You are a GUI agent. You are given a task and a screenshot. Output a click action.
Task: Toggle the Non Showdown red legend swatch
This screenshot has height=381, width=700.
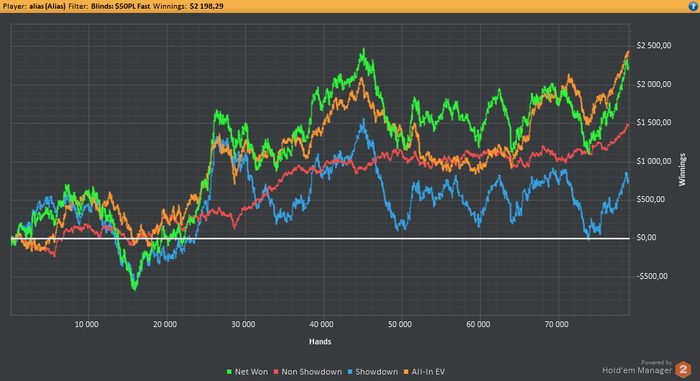click(x=276, y=372)
